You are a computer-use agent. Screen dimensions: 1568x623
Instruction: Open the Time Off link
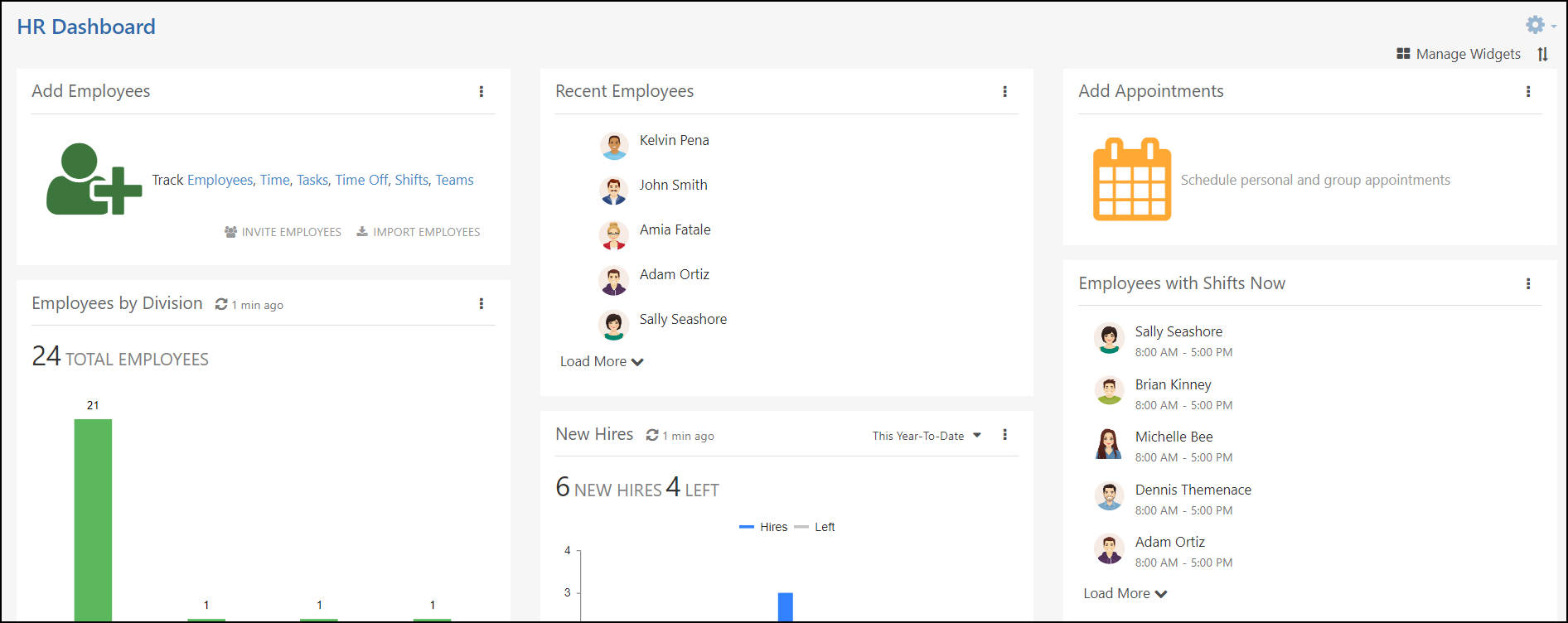pyautogui.click(x=361, y=180)
